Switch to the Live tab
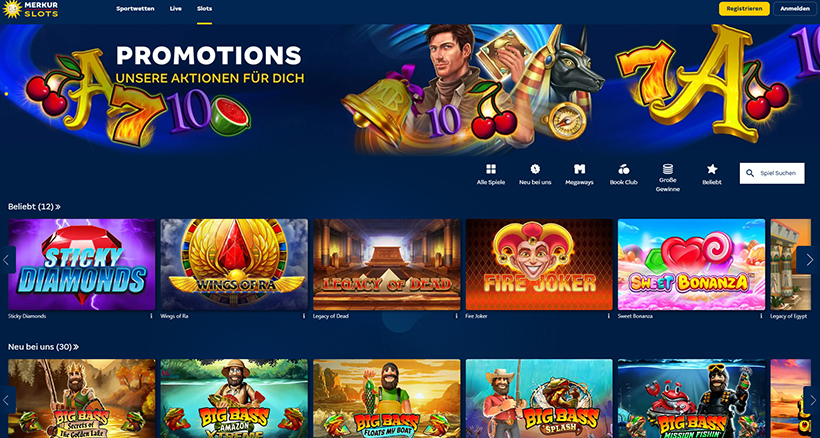 pyautogui.click(x=176, y=9)
